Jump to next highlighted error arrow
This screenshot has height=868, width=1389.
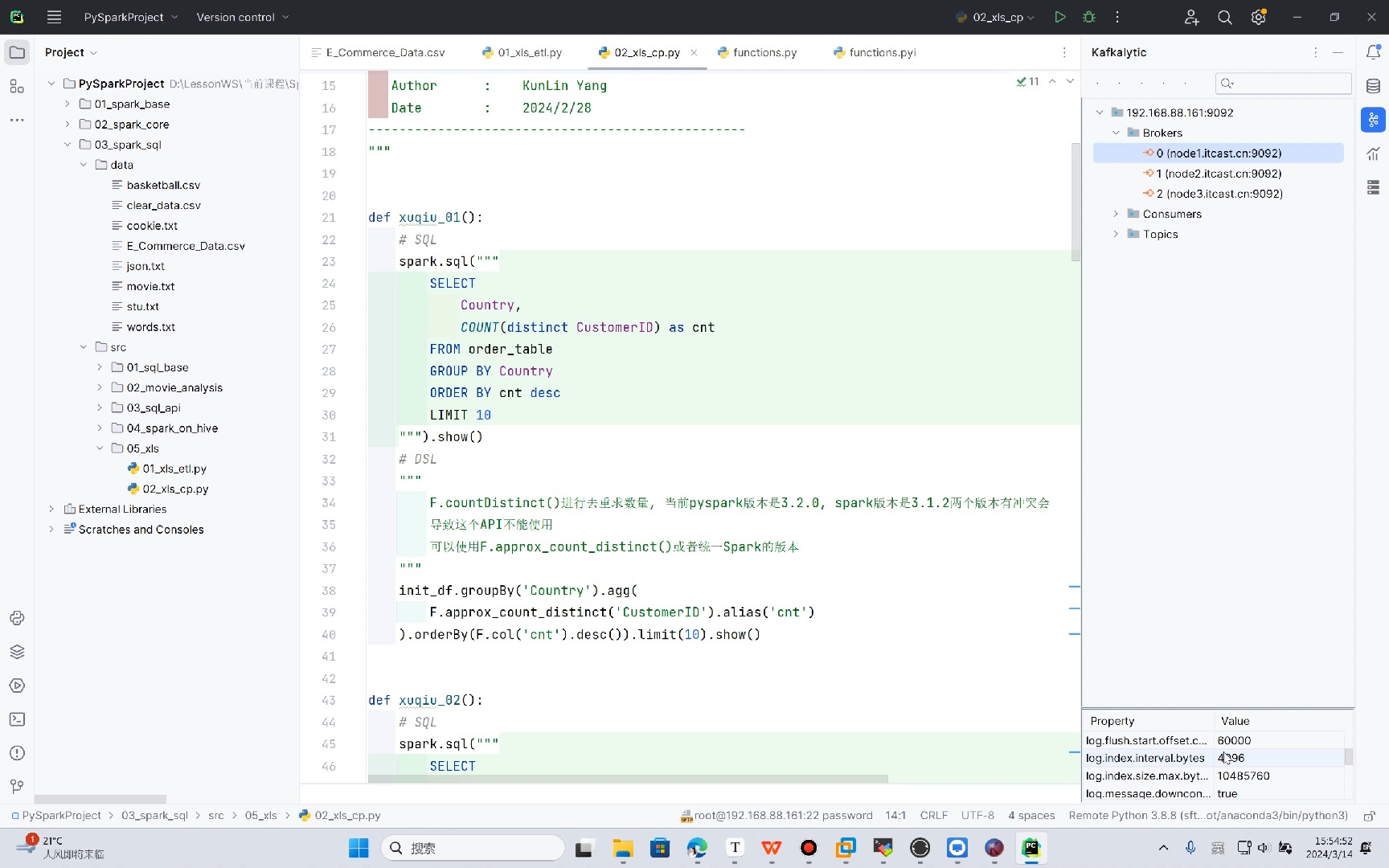1070,81
